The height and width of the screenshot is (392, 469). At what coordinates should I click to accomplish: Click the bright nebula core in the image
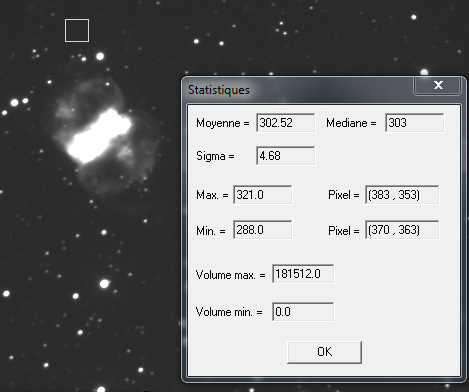pyautogui.click(x=99, y=136)
